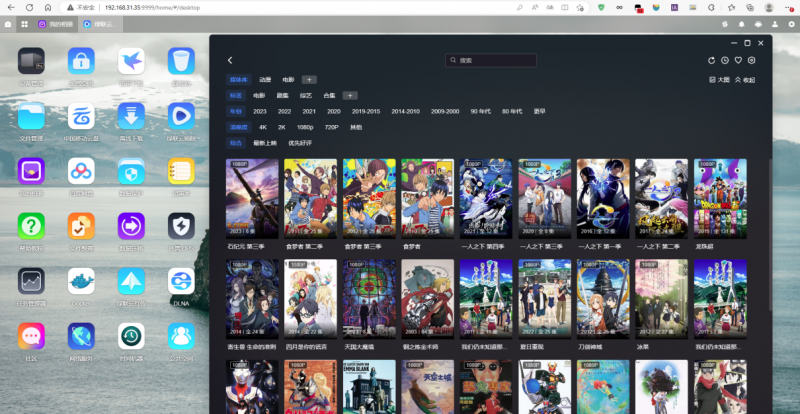This screenshot has width=800, height=414.
Task: Add a tag with the plus button in tag row
Action: coord(350,95)
